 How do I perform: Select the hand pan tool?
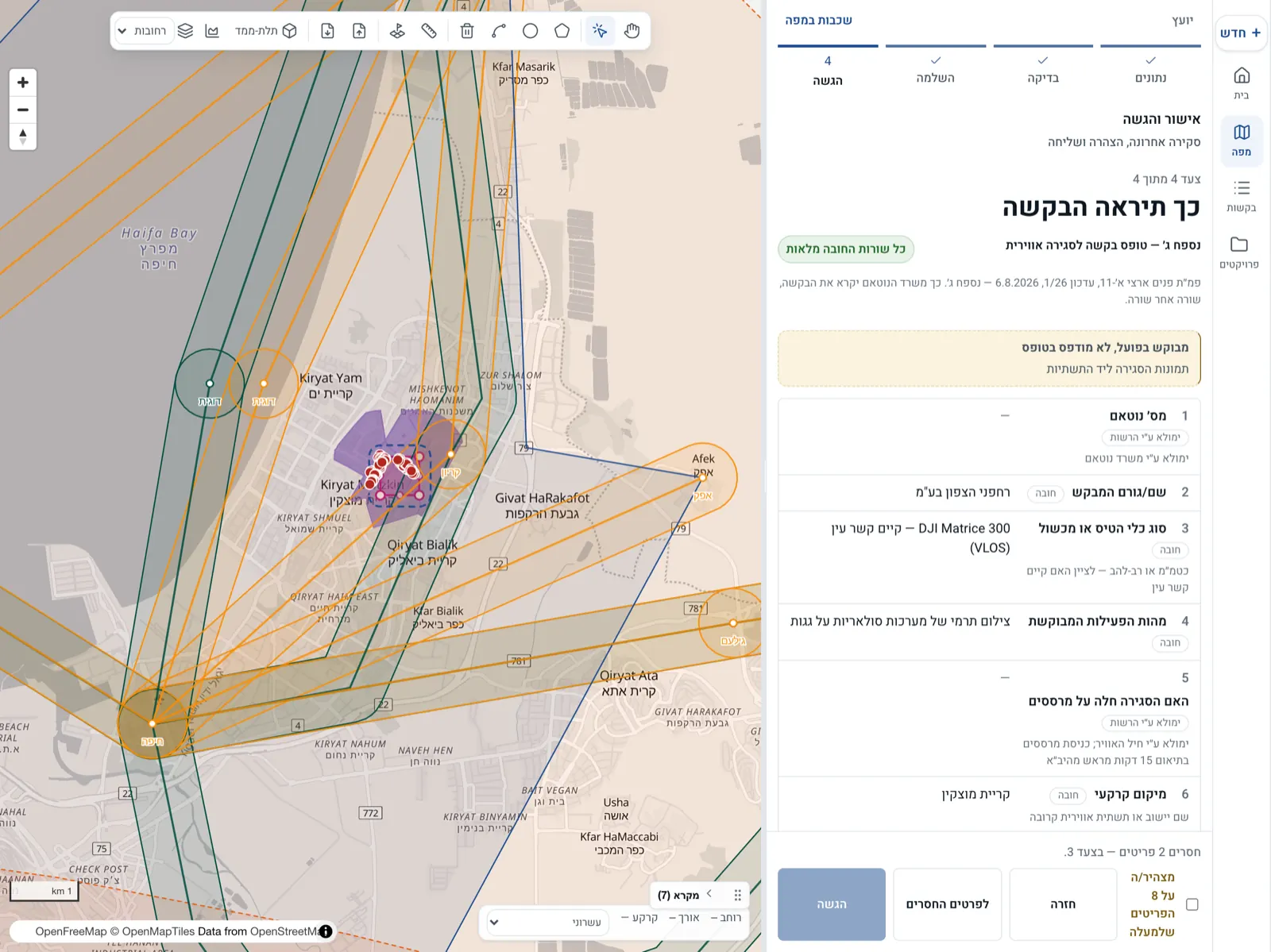(x=632, y=31)
